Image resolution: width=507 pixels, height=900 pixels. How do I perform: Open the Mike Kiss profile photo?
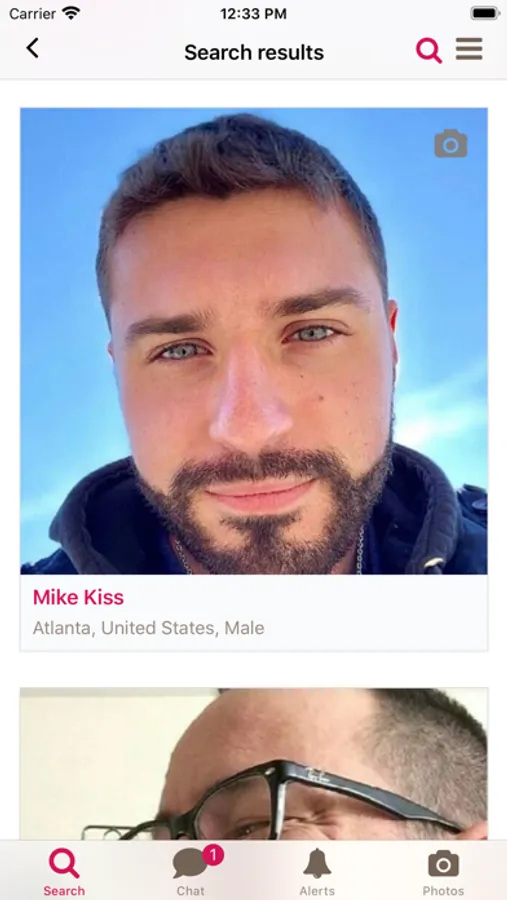(x=254, y=341)
